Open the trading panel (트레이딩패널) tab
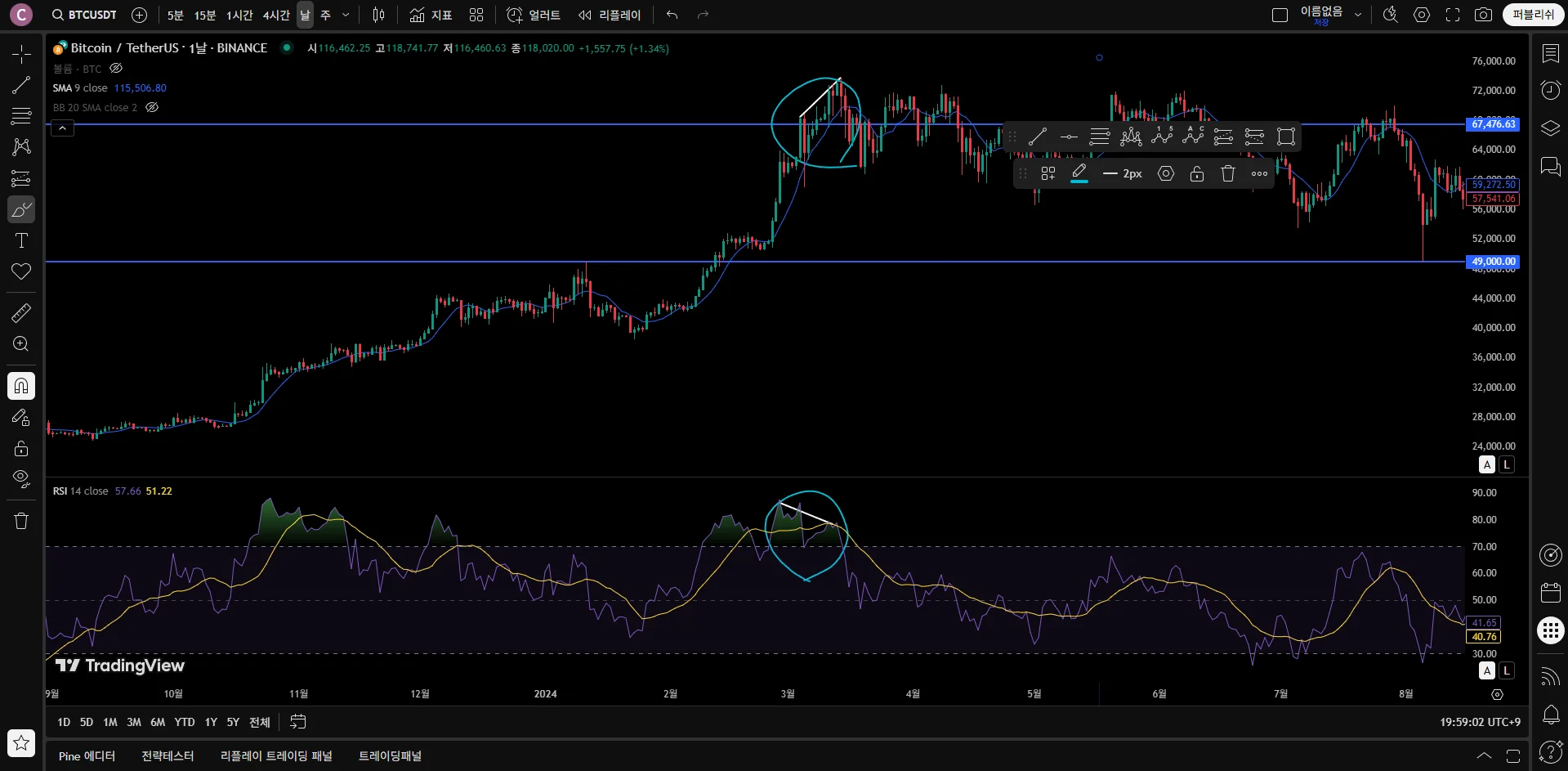The height and width of the screenshot is (771, 1568). click(390, 756)
